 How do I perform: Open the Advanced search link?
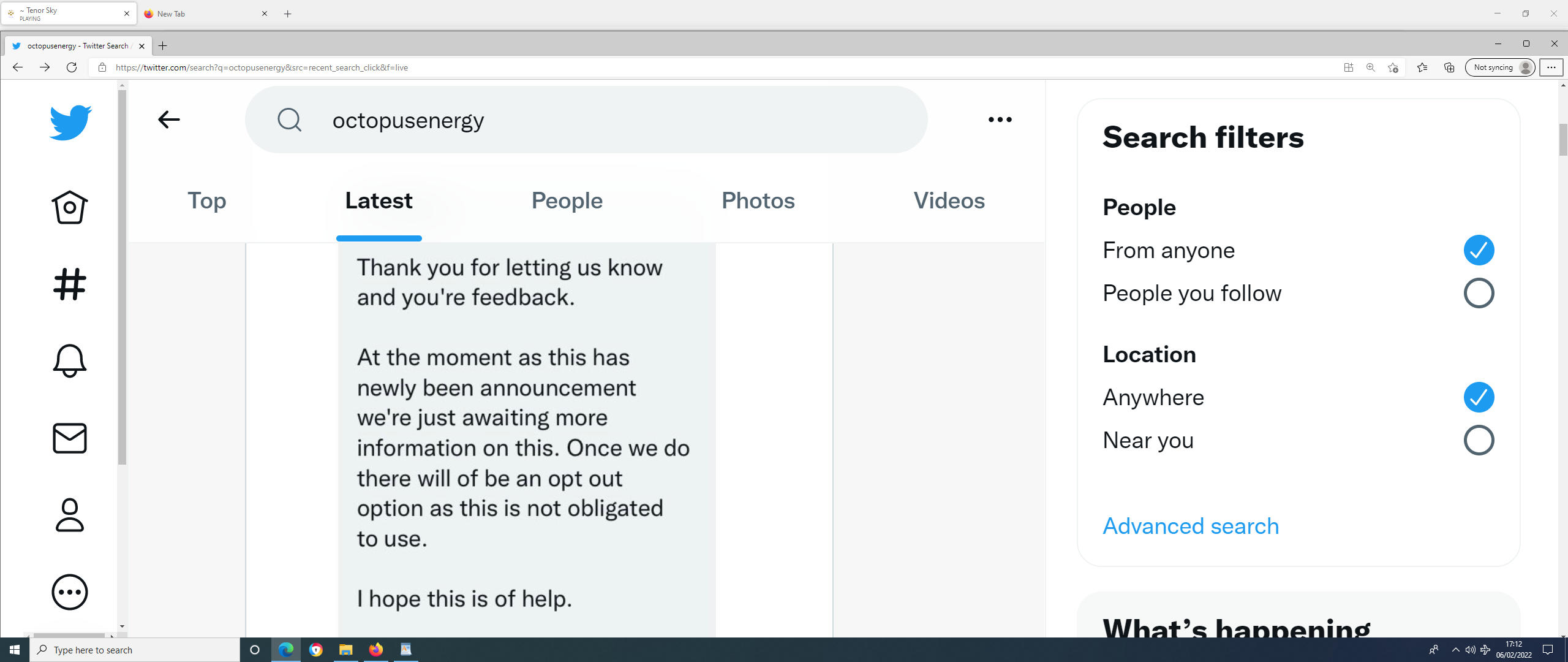pos(1191,526)
